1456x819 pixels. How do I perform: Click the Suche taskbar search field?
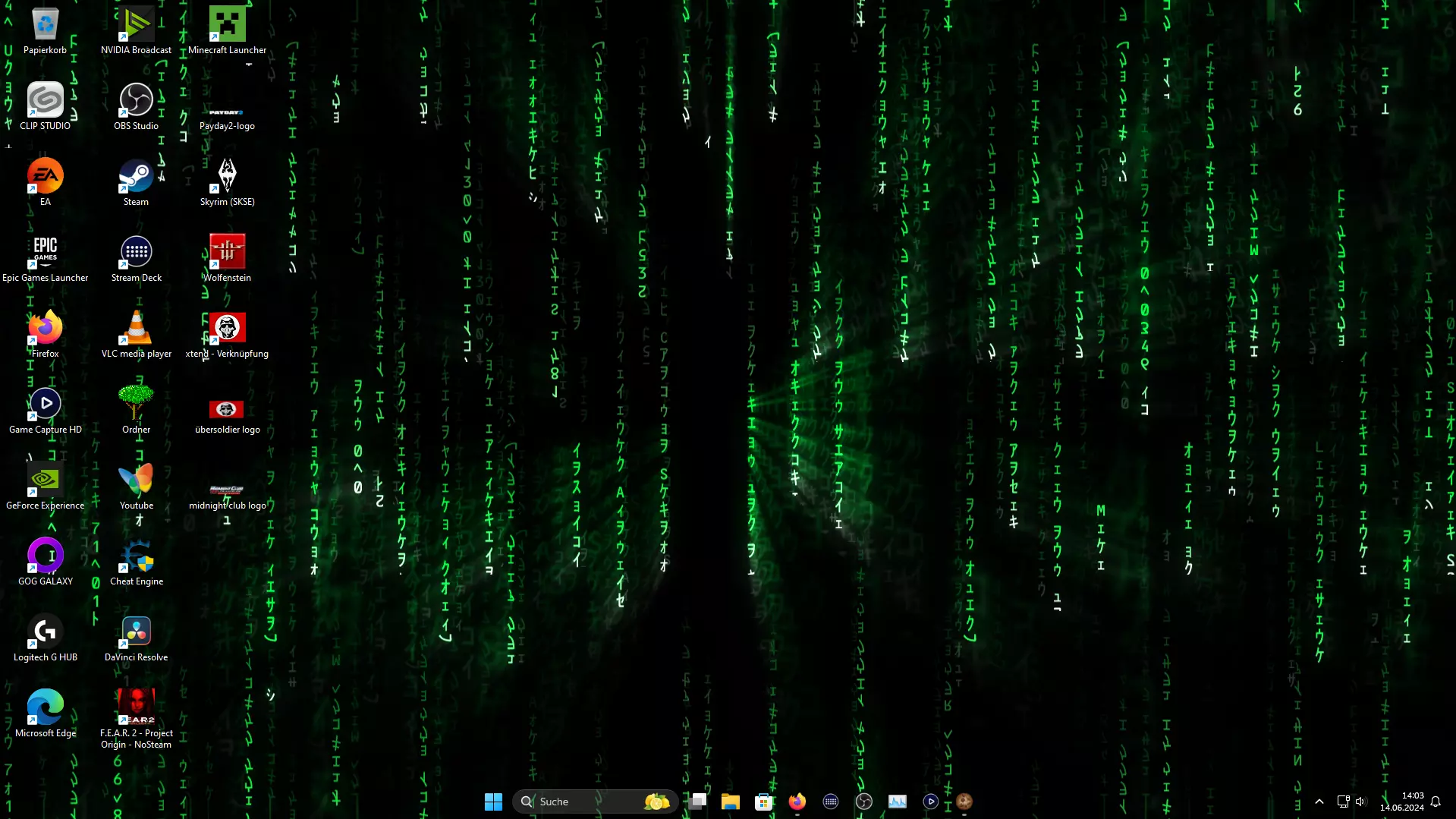[x=596, y=802]
